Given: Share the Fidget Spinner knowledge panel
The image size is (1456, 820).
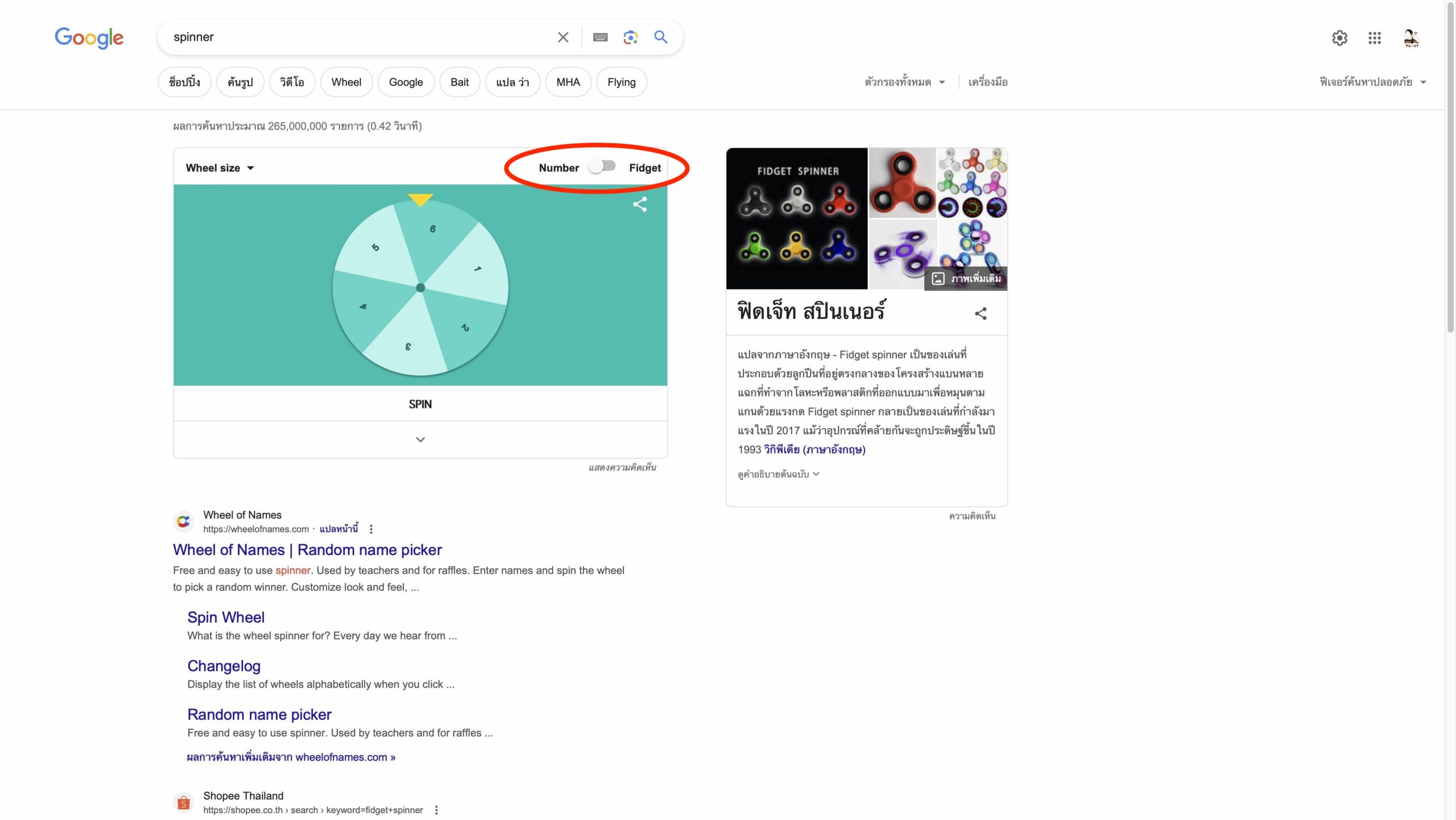Looking at the screenshot, I should pos(981,313).
